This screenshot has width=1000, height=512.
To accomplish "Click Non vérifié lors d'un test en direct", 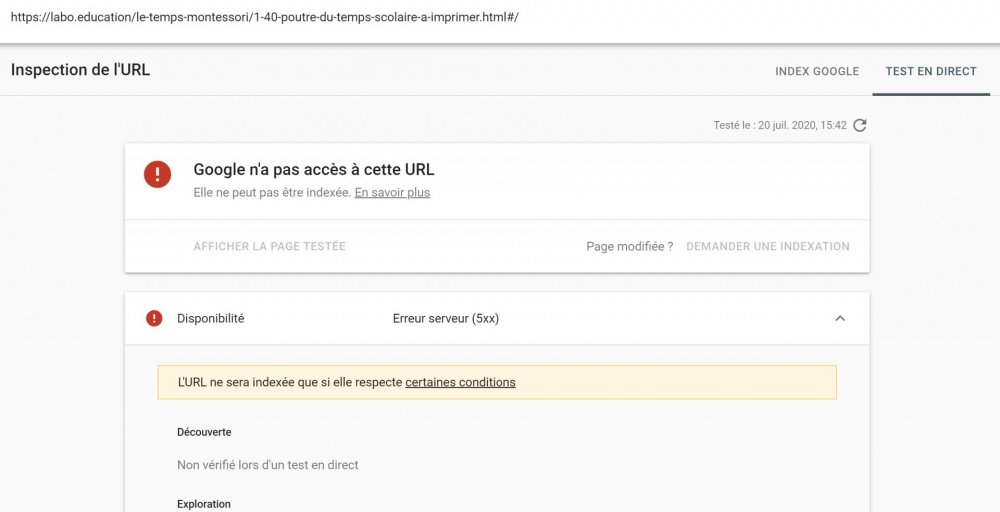I will point(268,465).
